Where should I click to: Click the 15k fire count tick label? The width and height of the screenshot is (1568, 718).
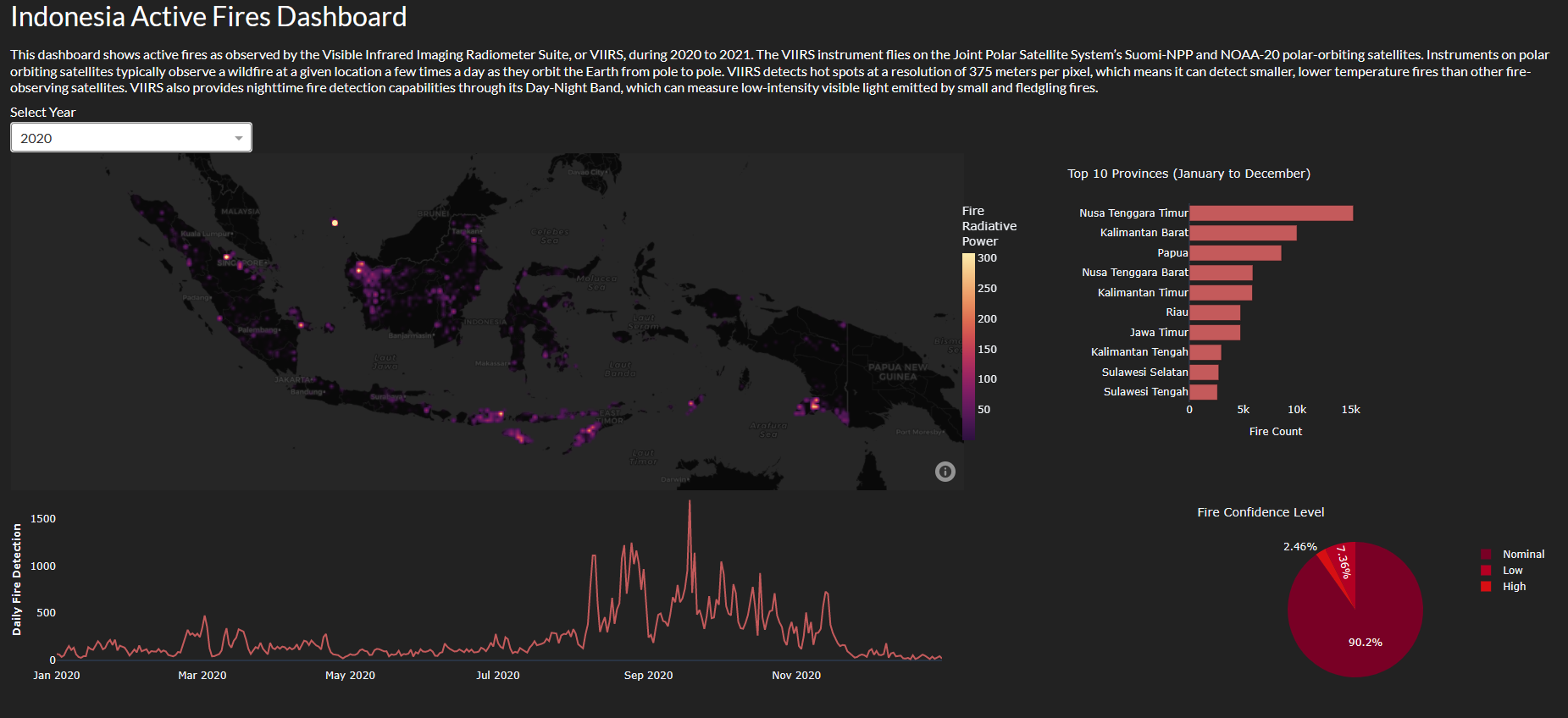coord(1350,410)
